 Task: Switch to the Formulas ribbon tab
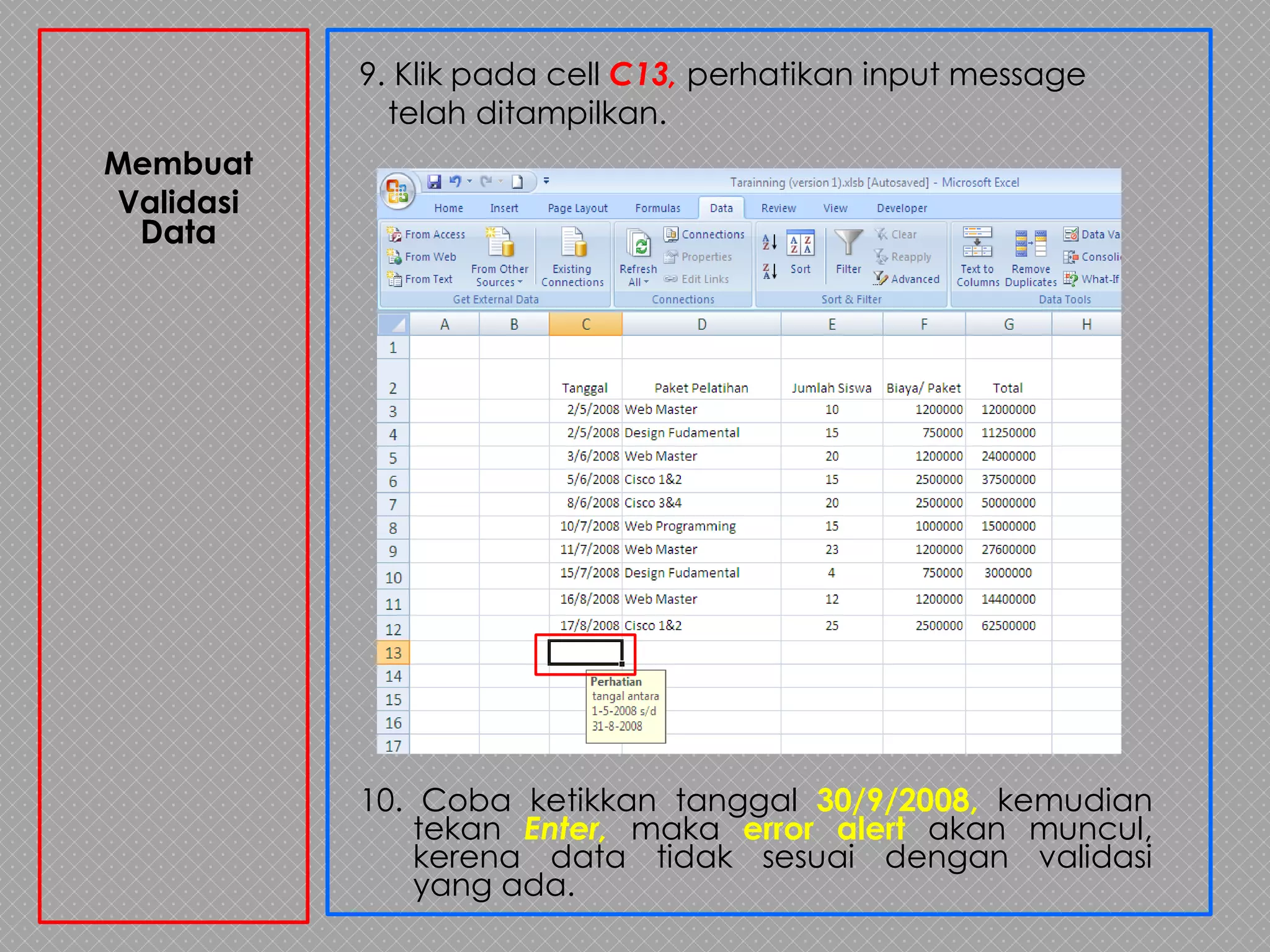(657, 208)
